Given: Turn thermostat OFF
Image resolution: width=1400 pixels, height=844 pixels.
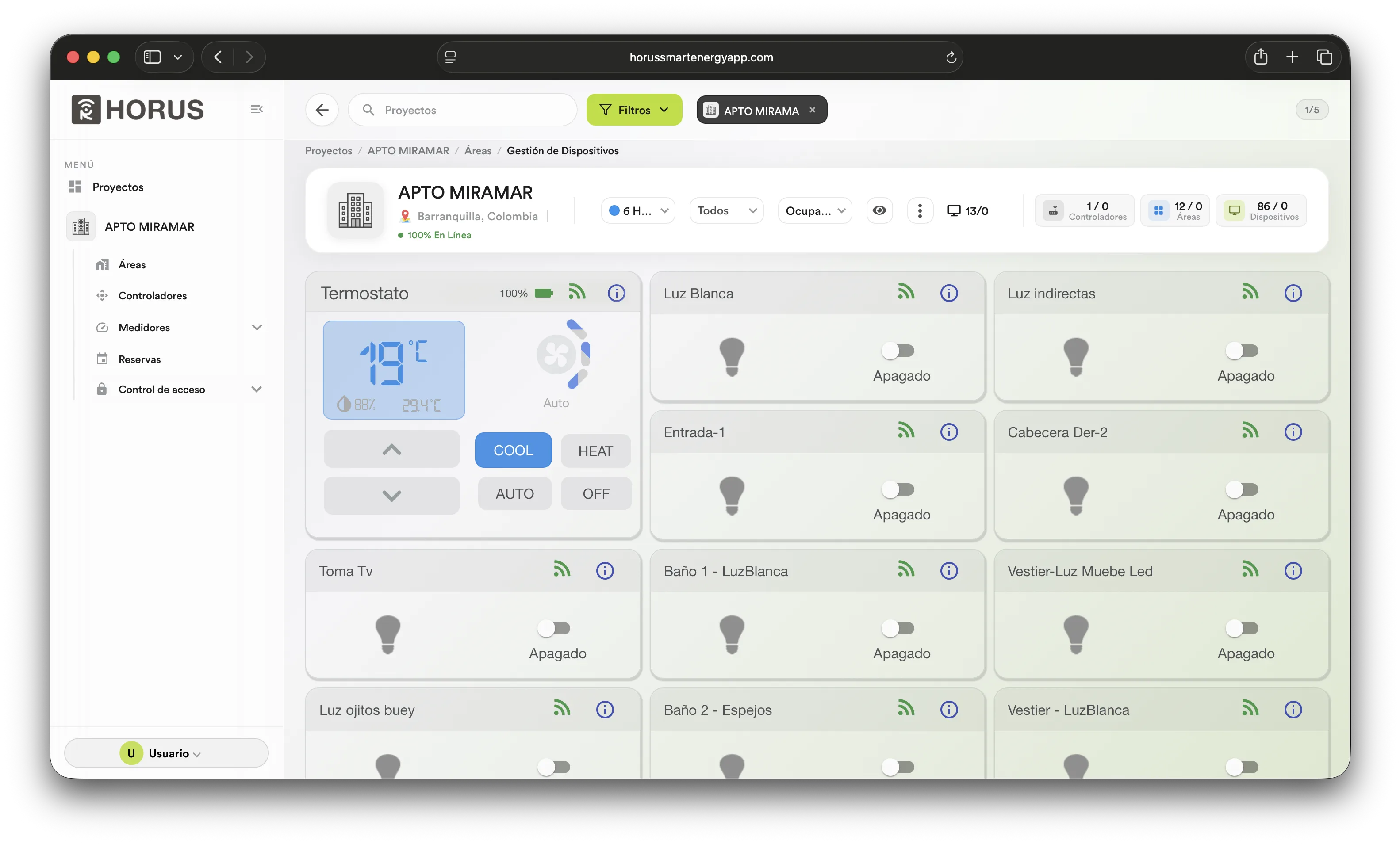Looking at the screenshot, I should point(595,493).
